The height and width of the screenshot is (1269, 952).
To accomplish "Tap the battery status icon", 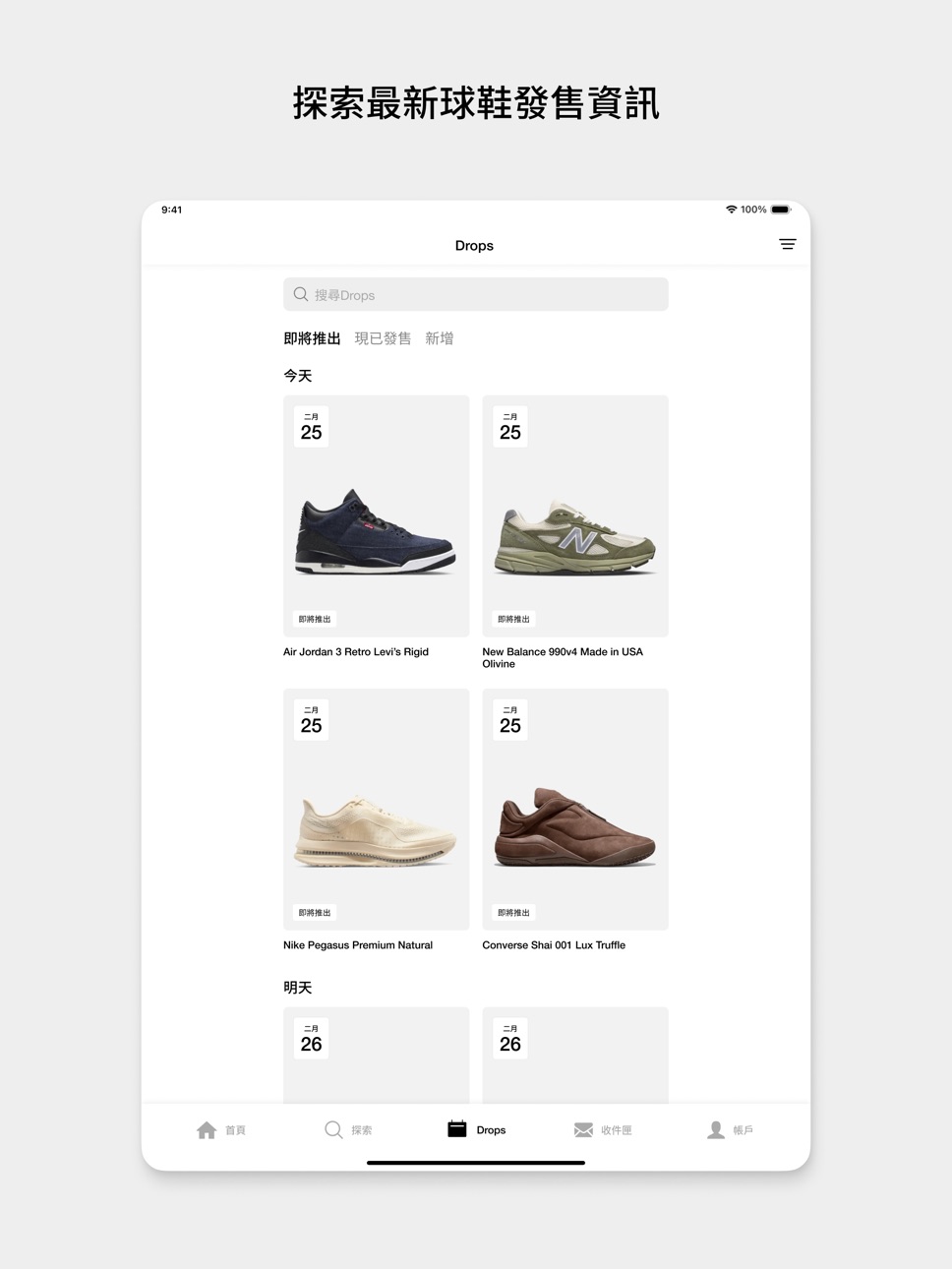I will tap(781, 210).
